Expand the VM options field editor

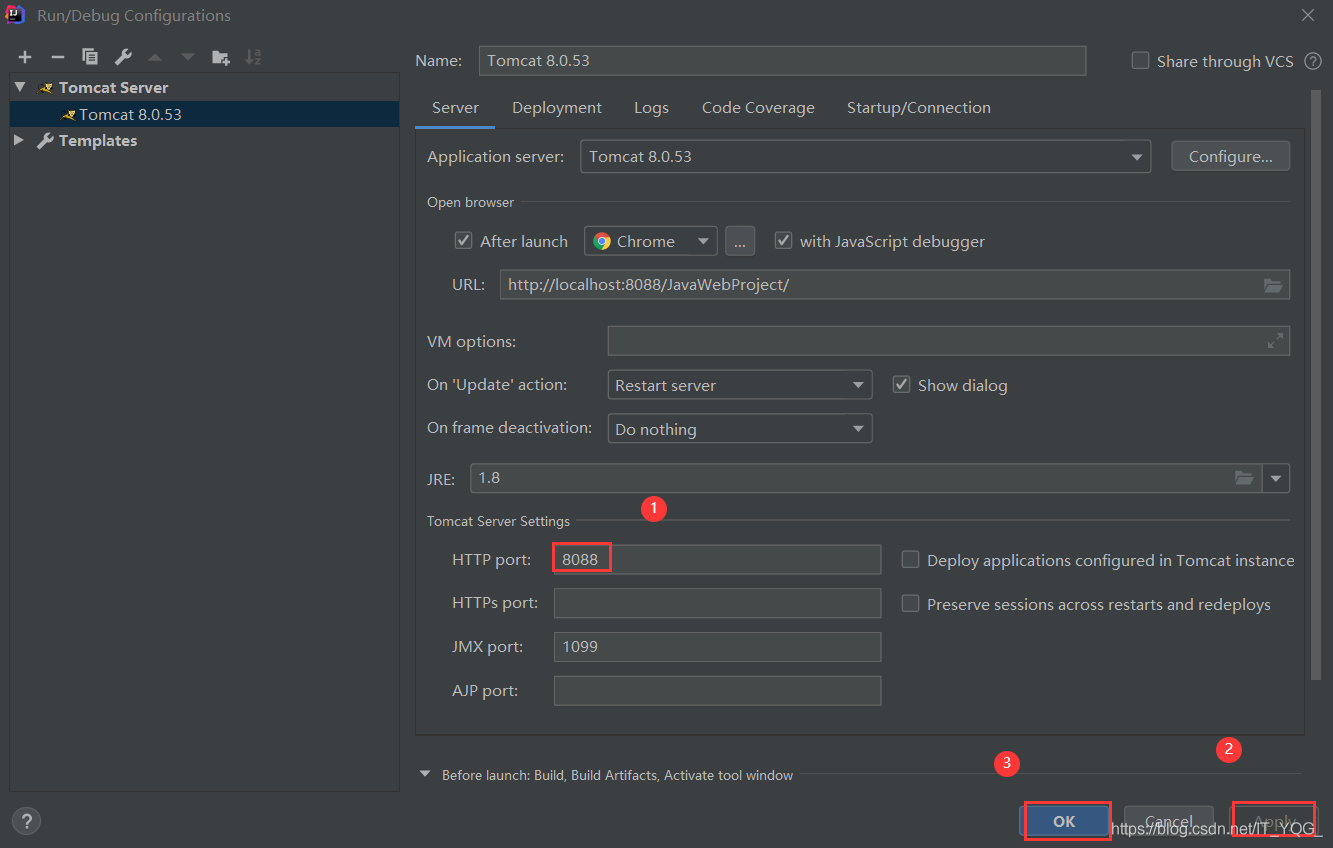[1275, 341]
